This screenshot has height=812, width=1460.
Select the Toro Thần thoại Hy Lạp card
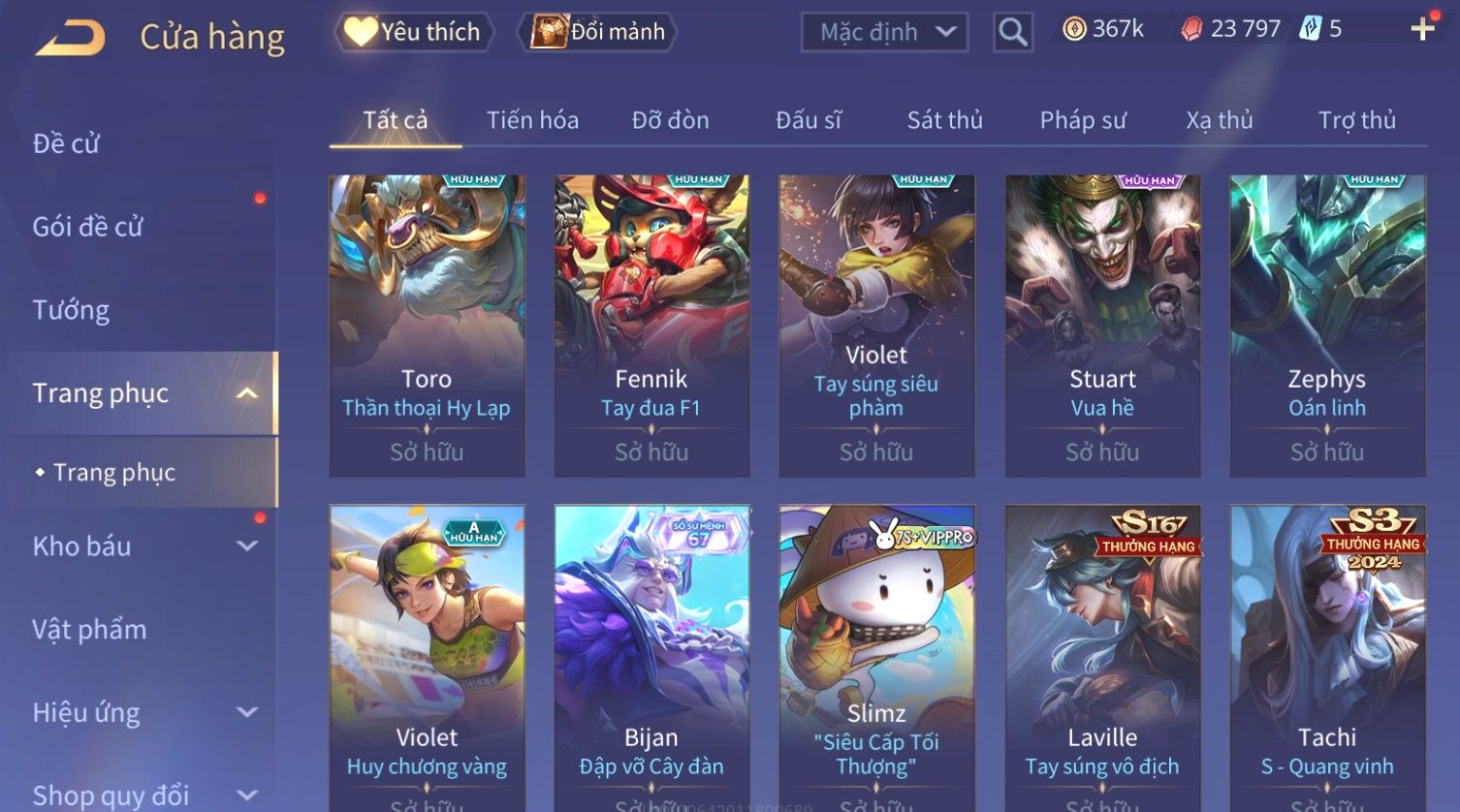(x=427, y=326)
